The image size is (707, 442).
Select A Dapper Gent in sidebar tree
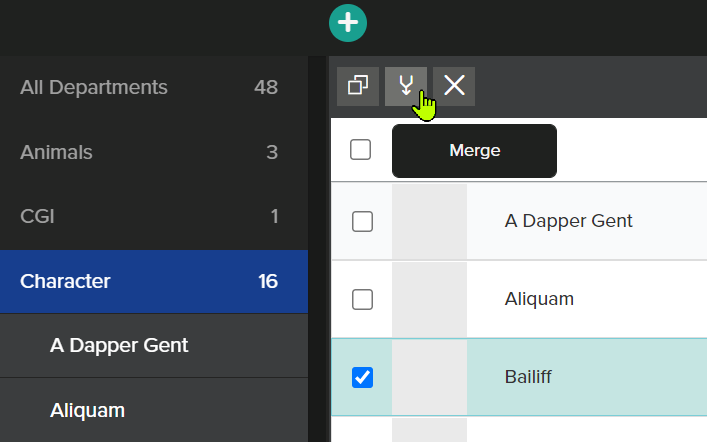pyautogui.click(x=154, y=346)
